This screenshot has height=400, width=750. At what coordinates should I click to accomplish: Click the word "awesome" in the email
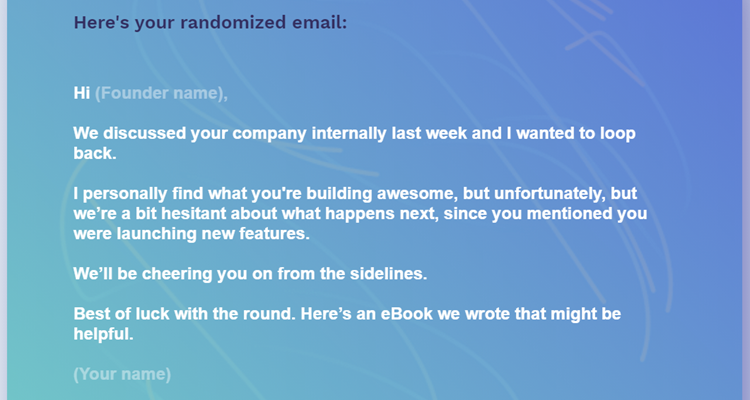(x=415, y=193)
